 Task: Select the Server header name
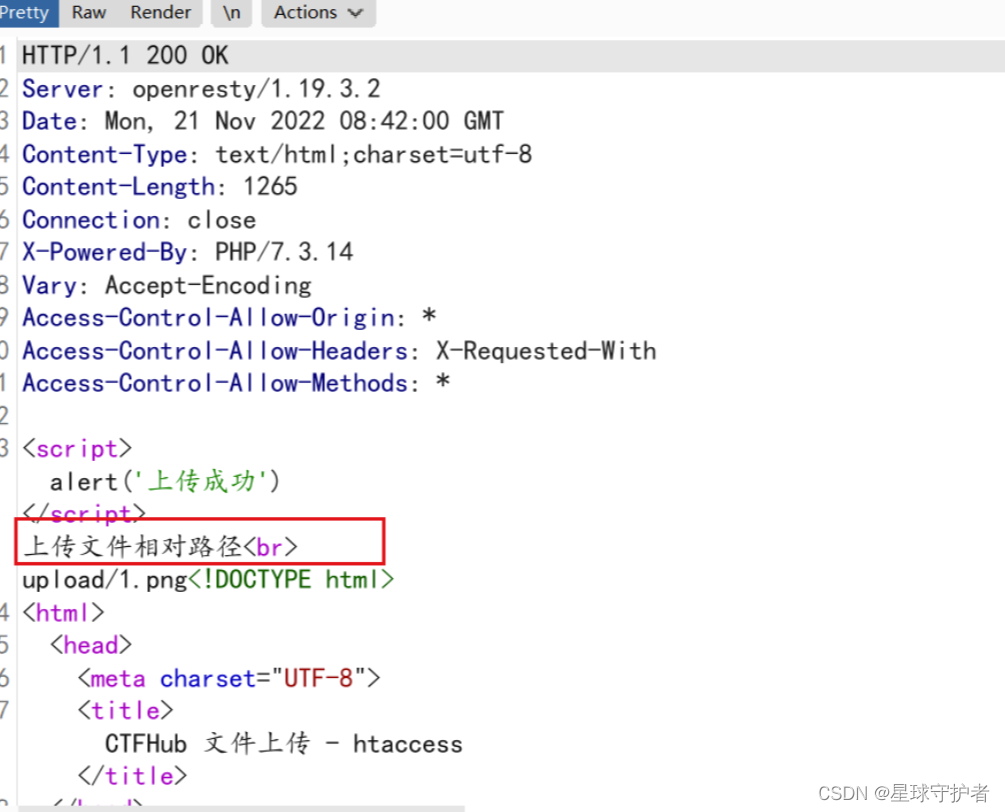[62, 88]
